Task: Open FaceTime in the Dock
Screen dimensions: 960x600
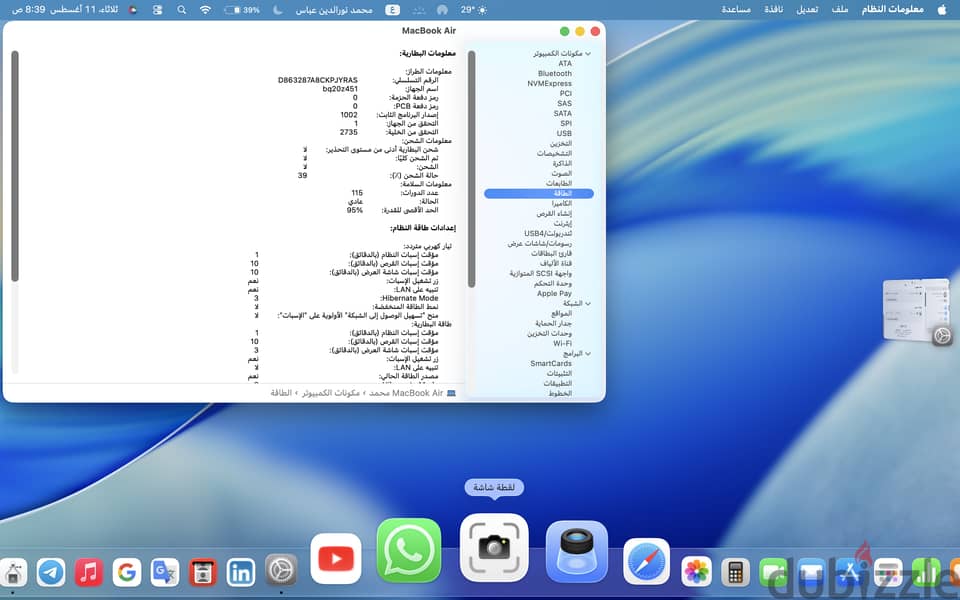Action: tap(773, 572)
